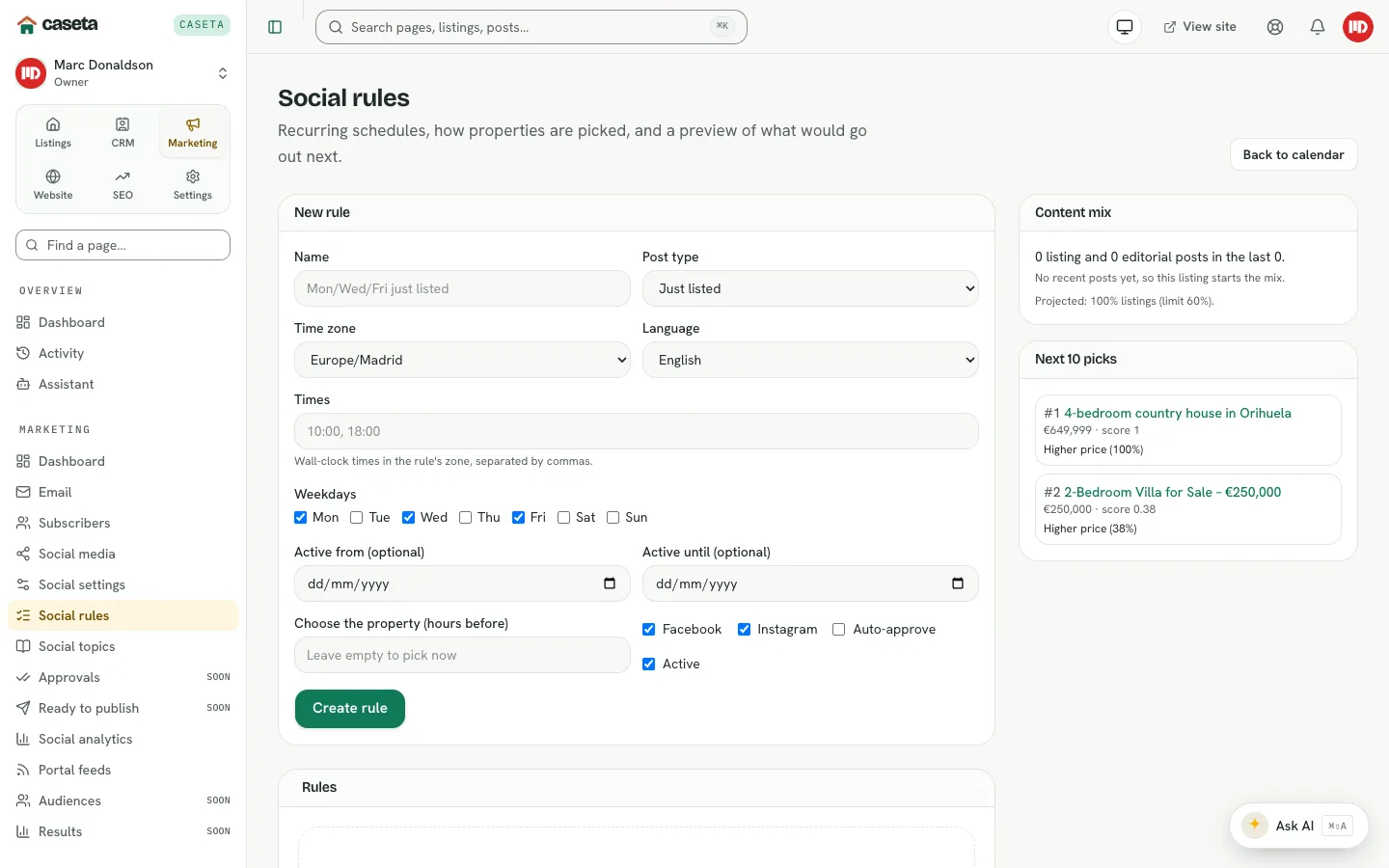Click the Times input field

coord(637,431)
